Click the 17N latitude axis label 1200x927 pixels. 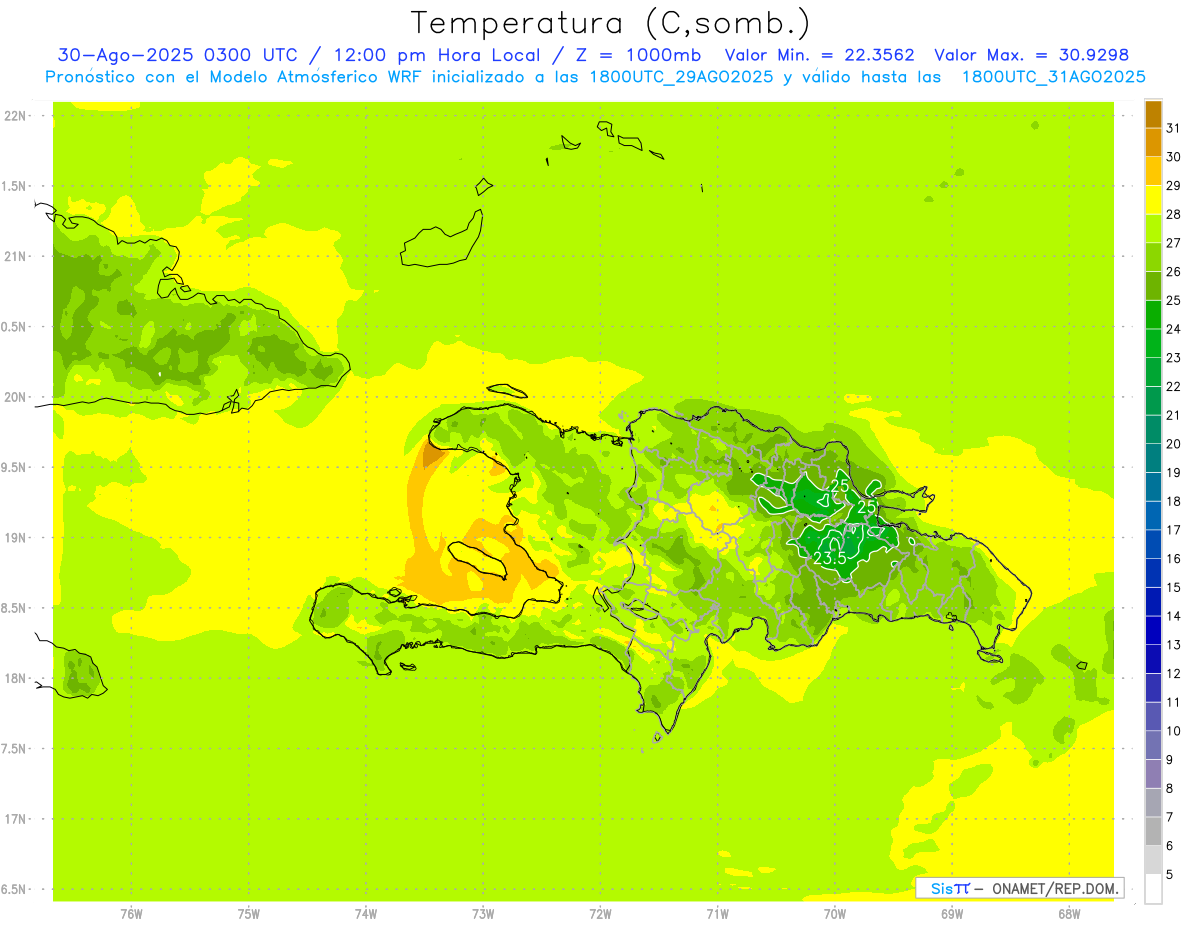(x=17, y=819)
